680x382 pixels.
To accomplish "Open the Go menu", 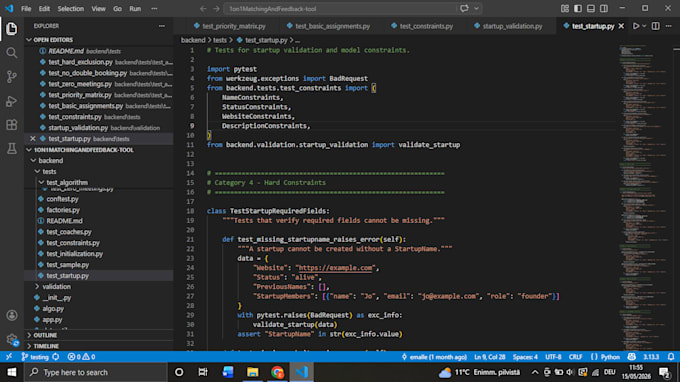I will coord(118,9).
